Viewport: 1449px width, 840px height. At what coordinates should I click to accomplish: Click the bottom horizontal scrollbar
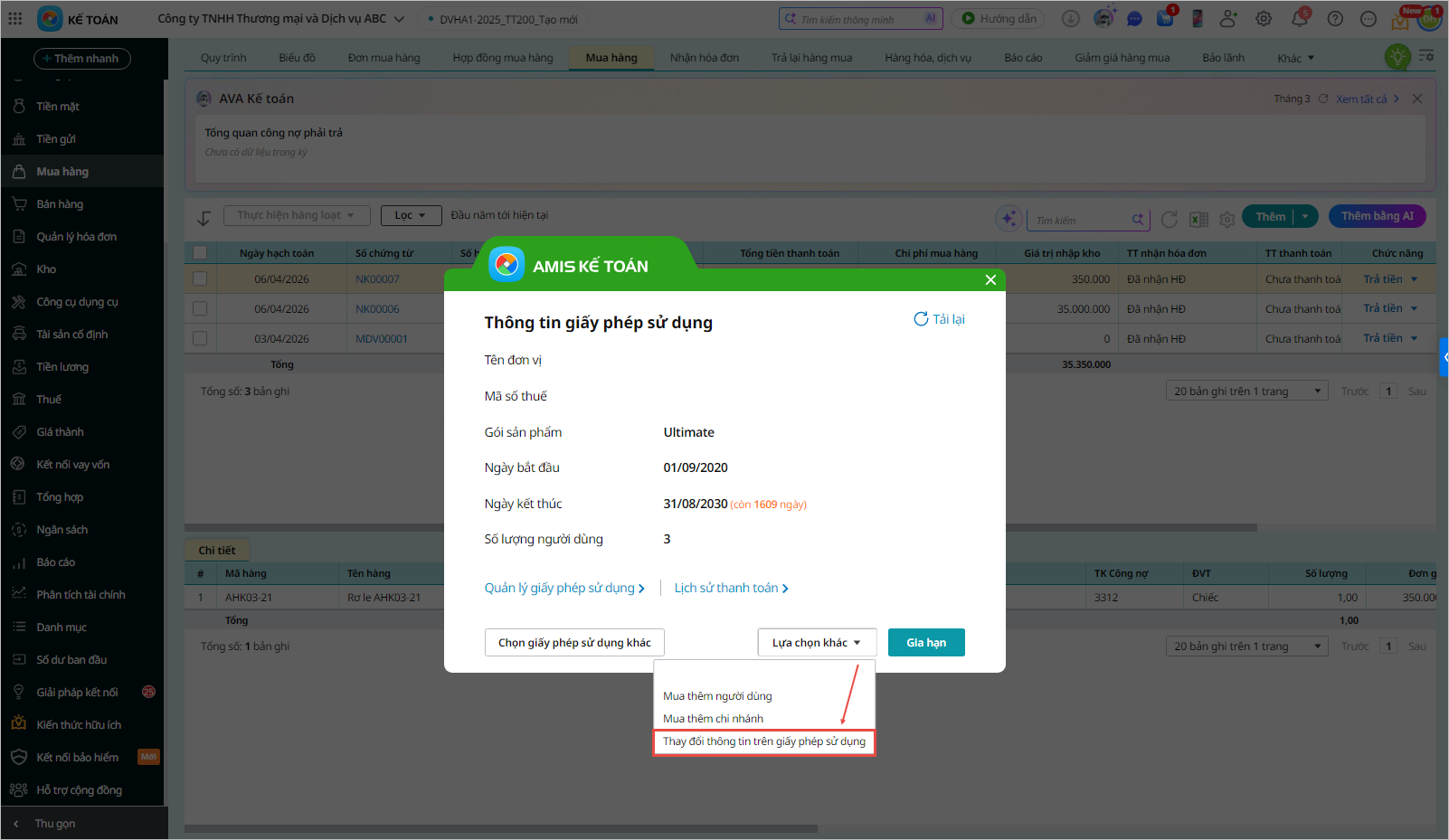point(501,828)
